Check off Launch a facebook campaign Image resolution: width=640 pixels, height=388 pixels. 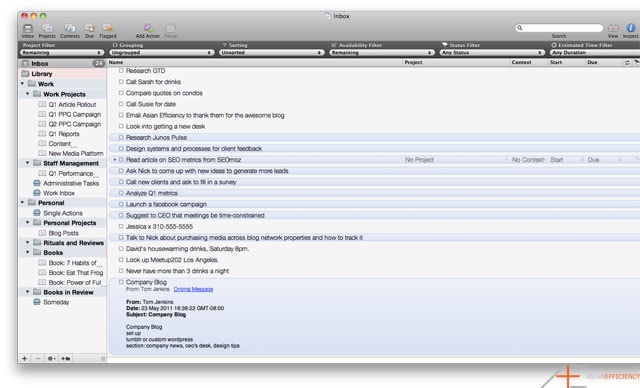121,204
